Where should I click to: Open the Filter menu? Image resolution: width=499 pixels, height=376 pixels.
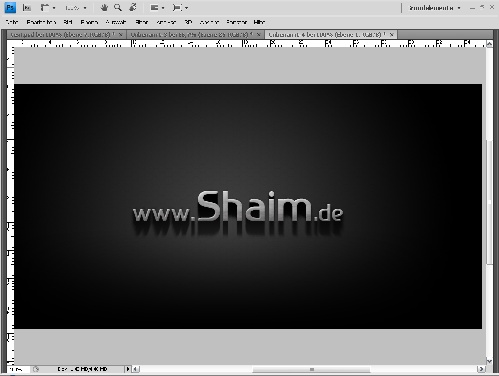point(142,22)
